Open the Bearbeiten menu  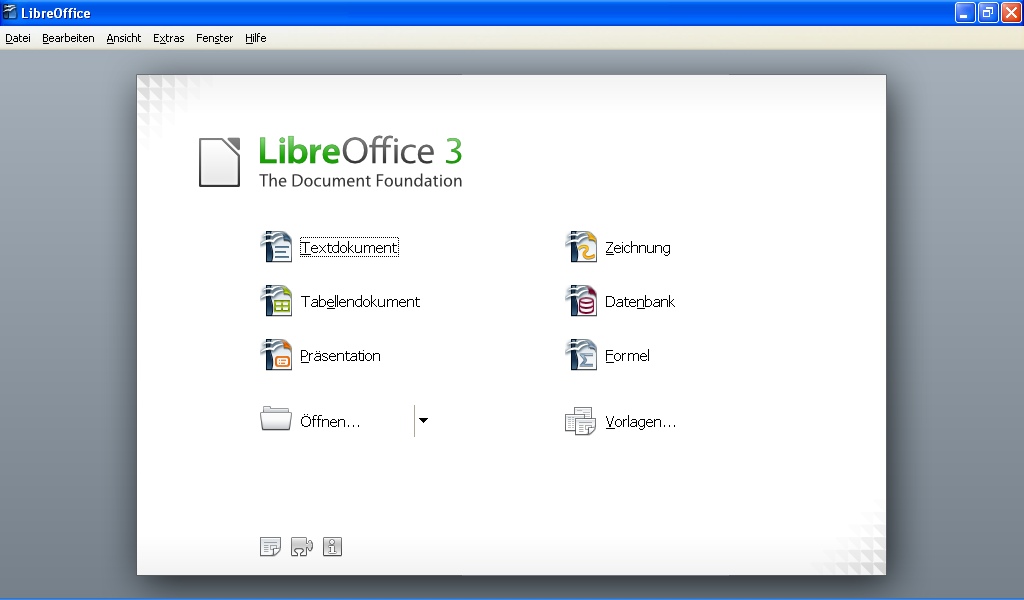[67, 38]
